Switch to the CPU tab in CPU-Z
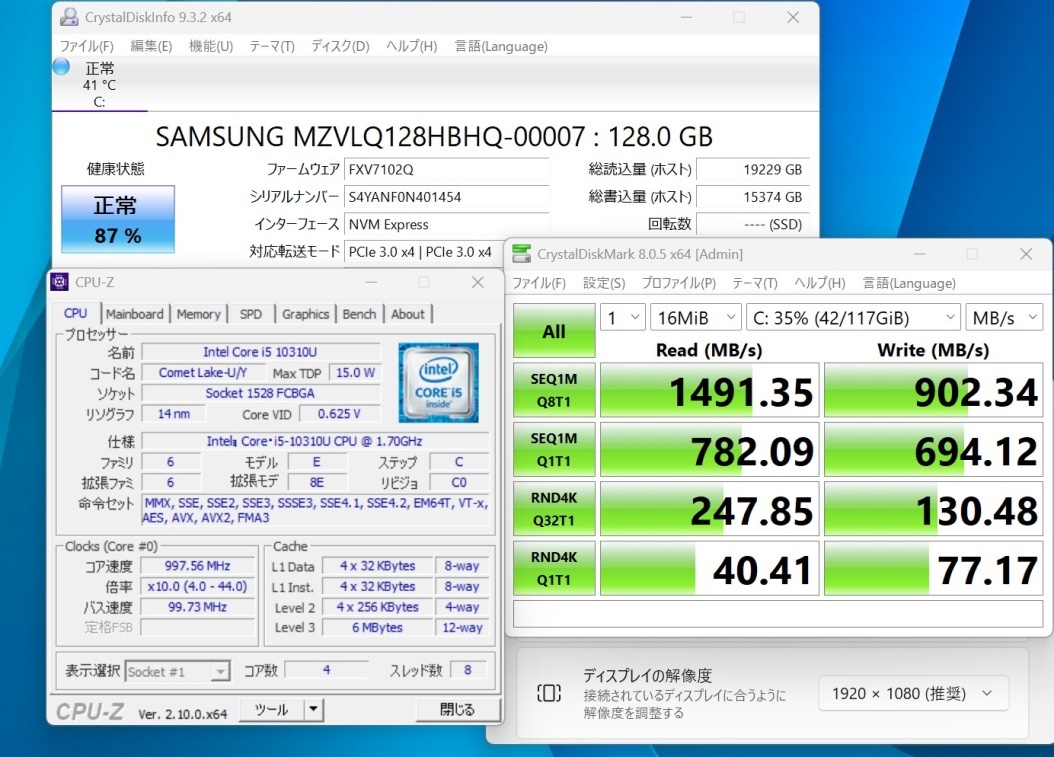The height and width of the screenshot is (757, 1054). [x=76, y=313]
